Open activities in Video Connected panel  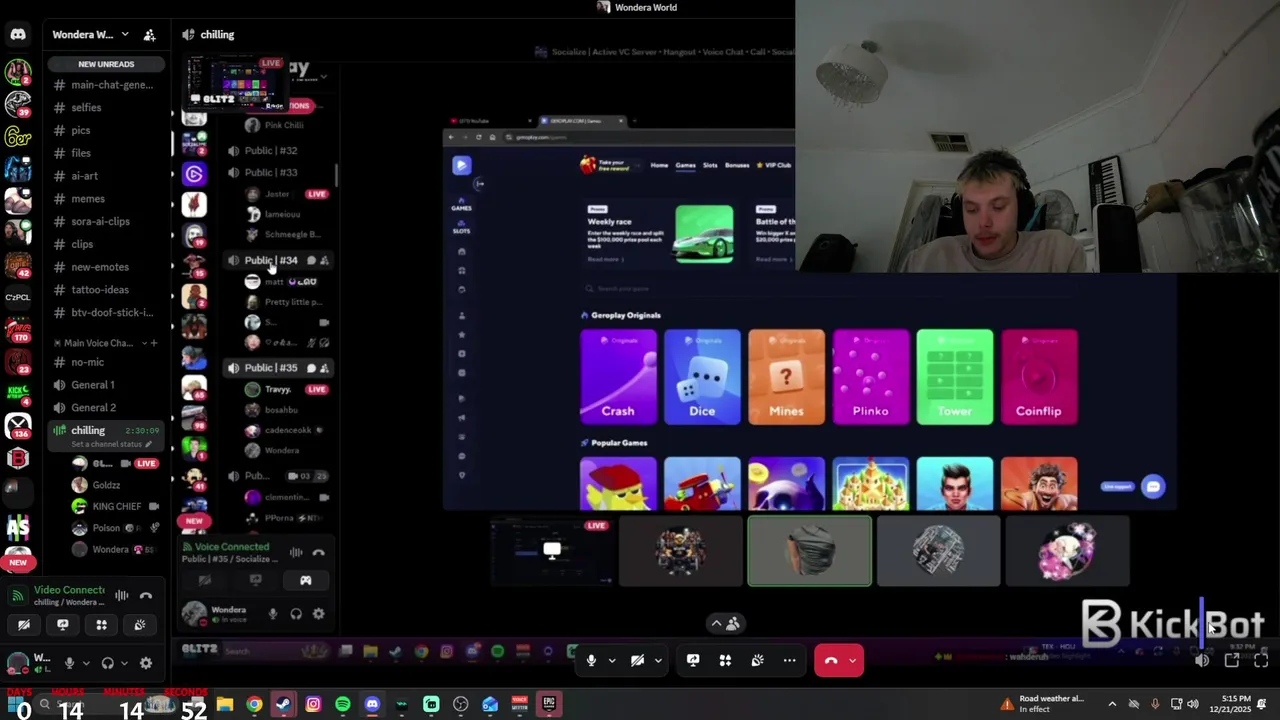pyautogui.click(x=101, y=625)
